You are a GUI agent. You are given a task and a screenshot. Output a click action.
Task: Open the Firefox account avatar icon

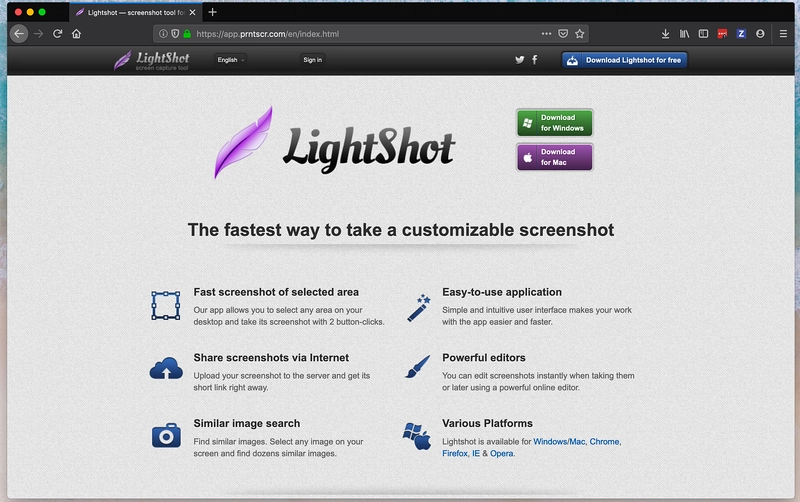[x=760, y=34]
